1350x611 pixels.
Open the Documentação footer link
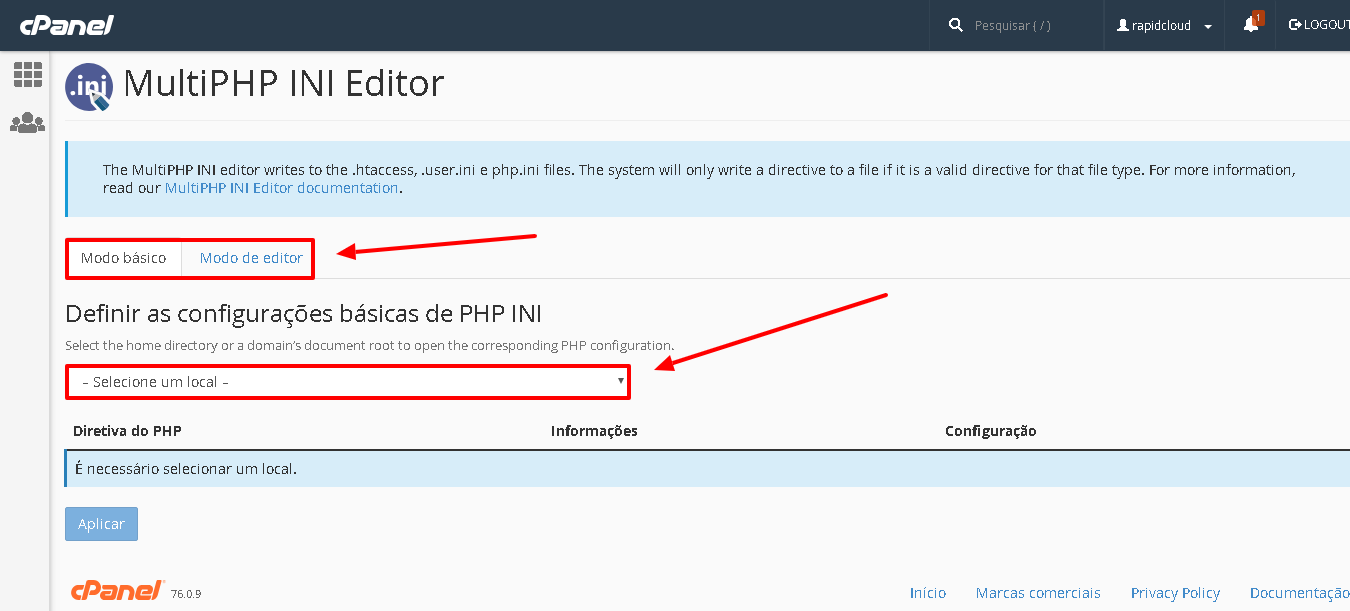pyautogui.click(x=1299, y=593)
